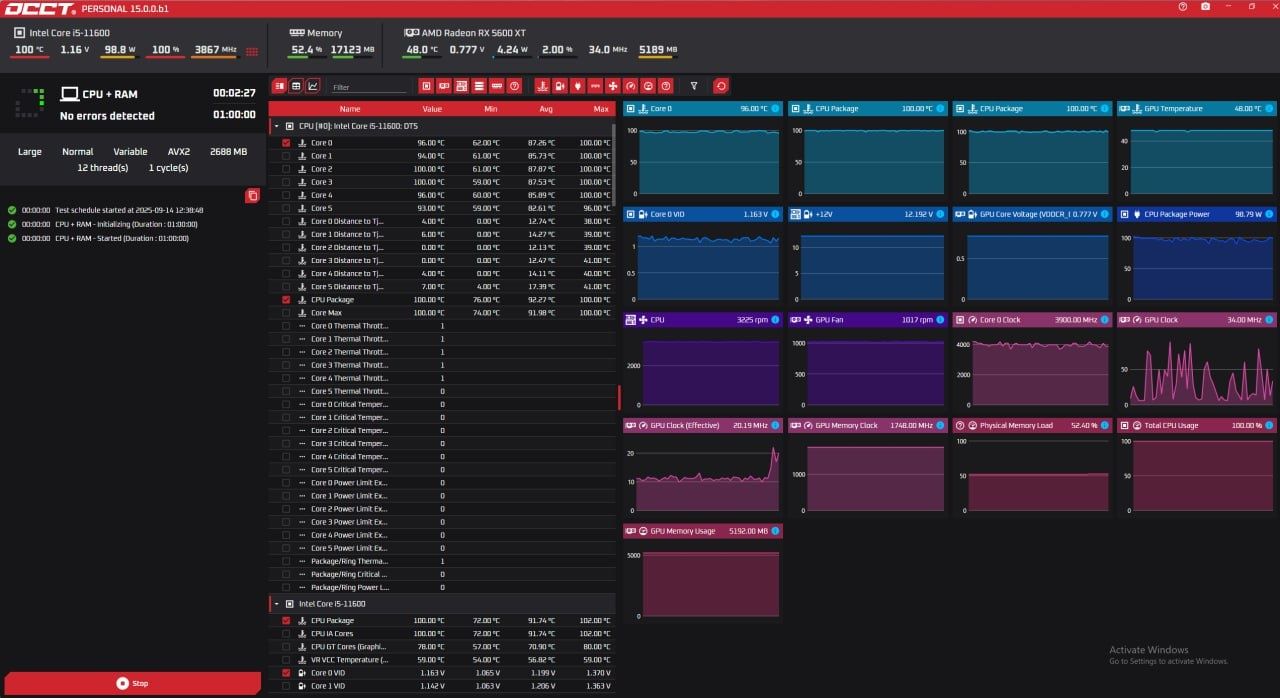
Task: Take a screenshot with camera icon
Action: 1205,6
